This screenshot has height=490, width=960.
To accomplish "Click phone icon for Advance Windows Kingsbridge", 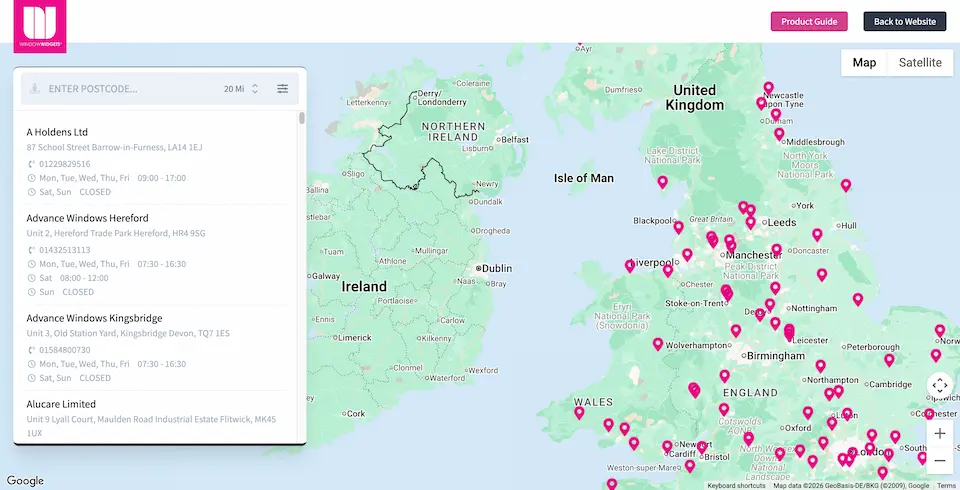I will [31, 350].
